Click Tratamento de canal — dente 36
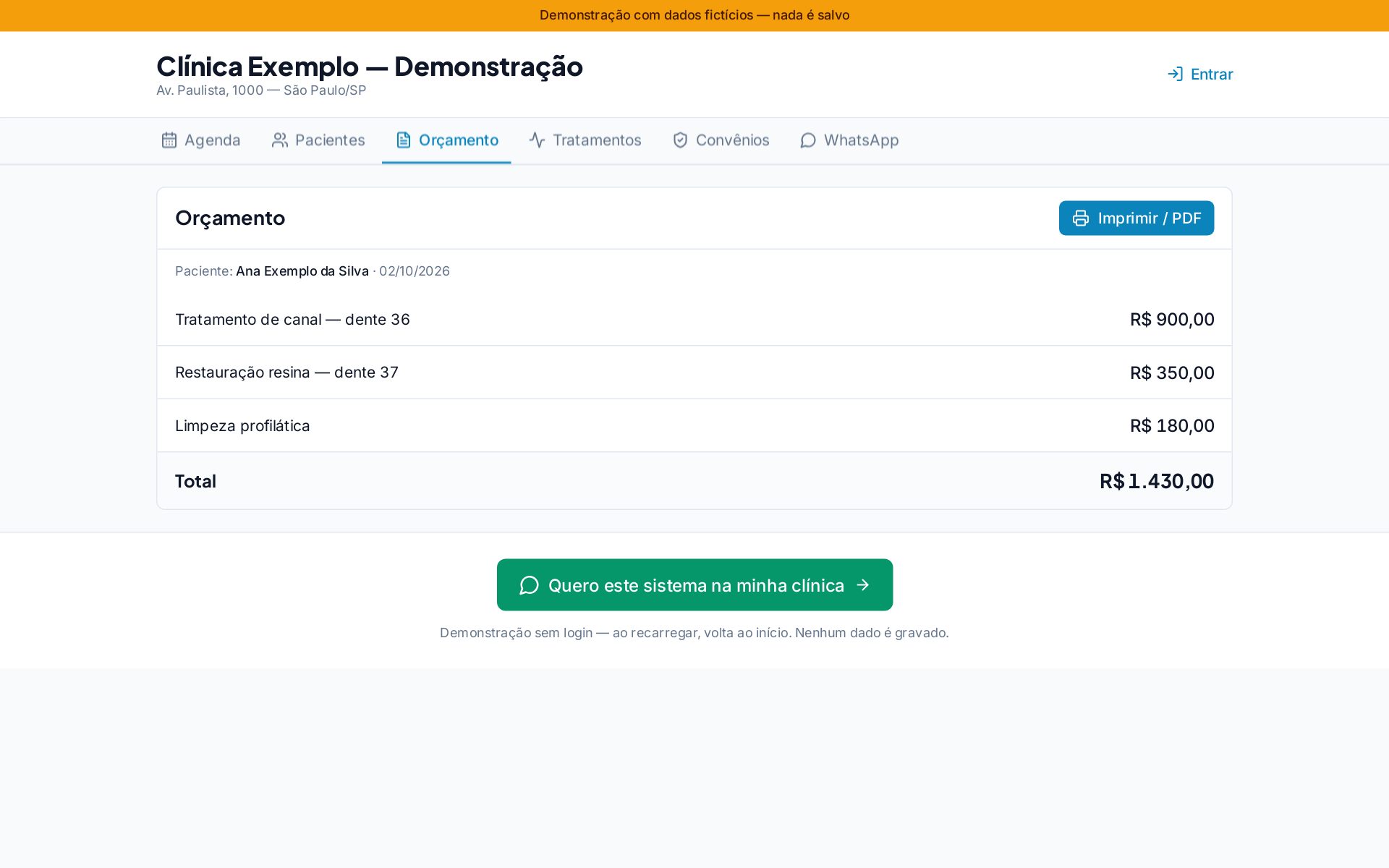 click(292, 319)
